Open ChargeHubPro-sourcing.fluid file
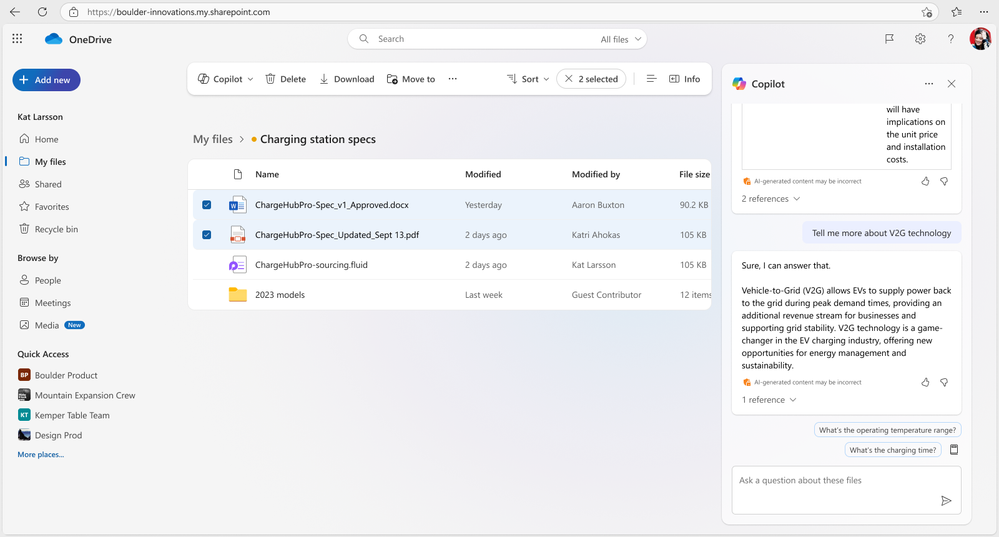The width and height of the screenshot is (999, 537). (311, 265)
